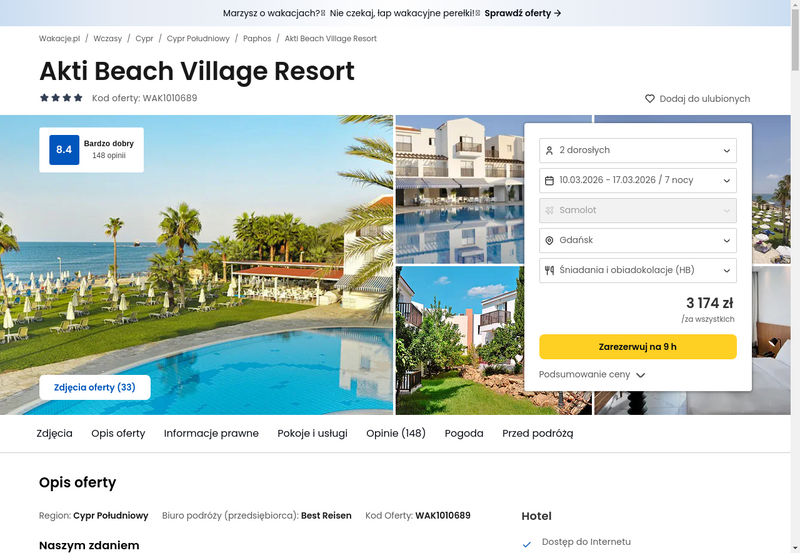Open the 2 dorosłych guests dropdown

click(x=638, y=150)
